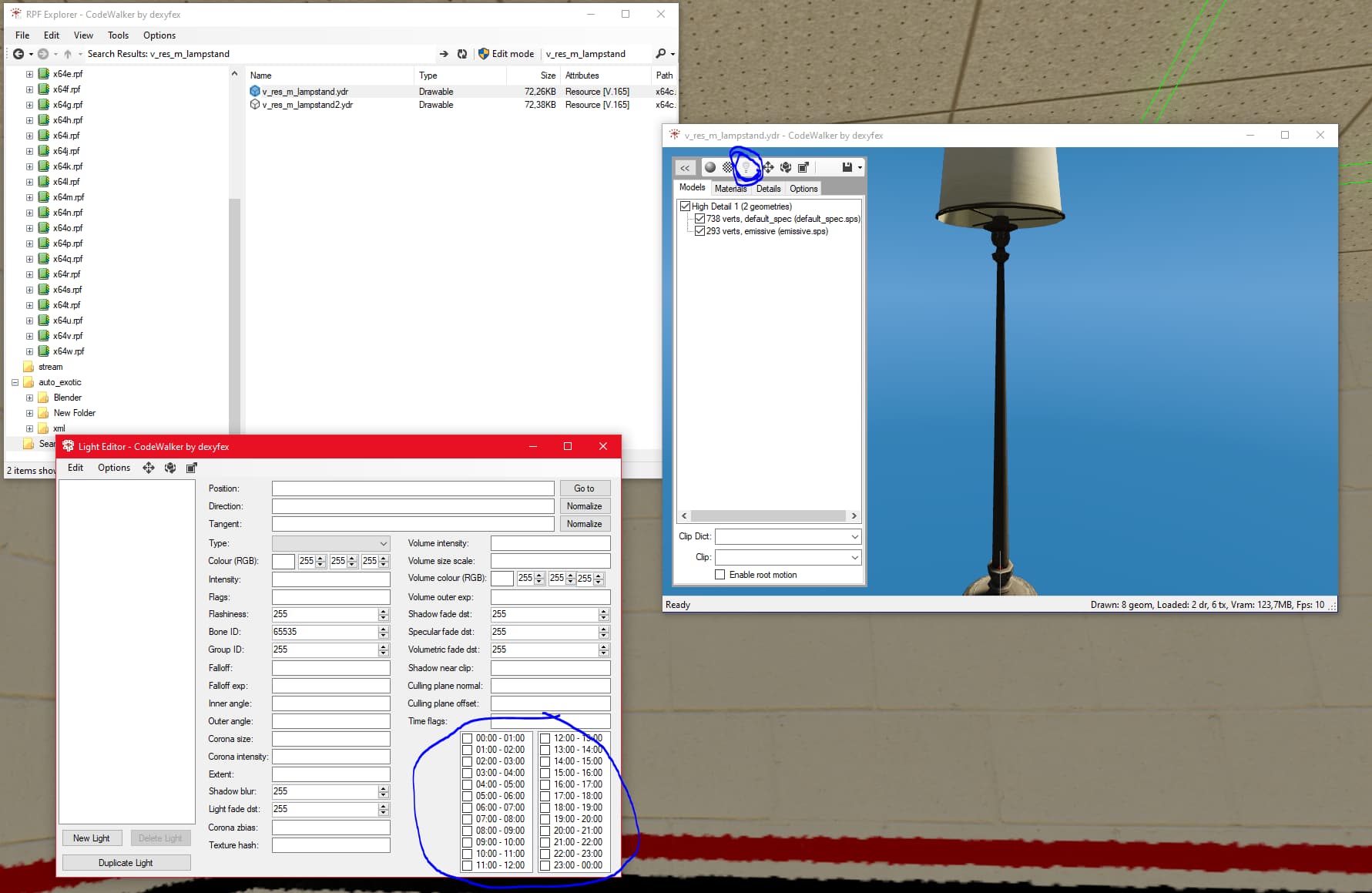The image size is (1372, 893).
Task: Switch to the Materials tab
Action: point(730,189)
